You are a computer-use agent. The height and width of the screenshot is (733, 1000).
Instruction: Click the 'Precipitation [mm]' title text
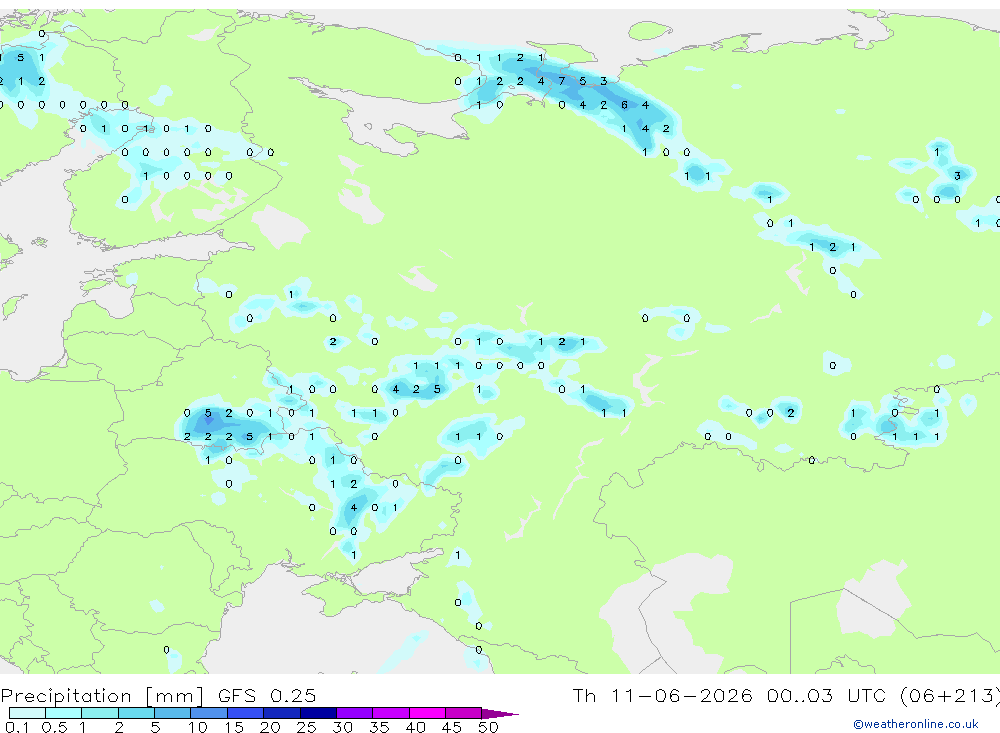coord(102,696)
